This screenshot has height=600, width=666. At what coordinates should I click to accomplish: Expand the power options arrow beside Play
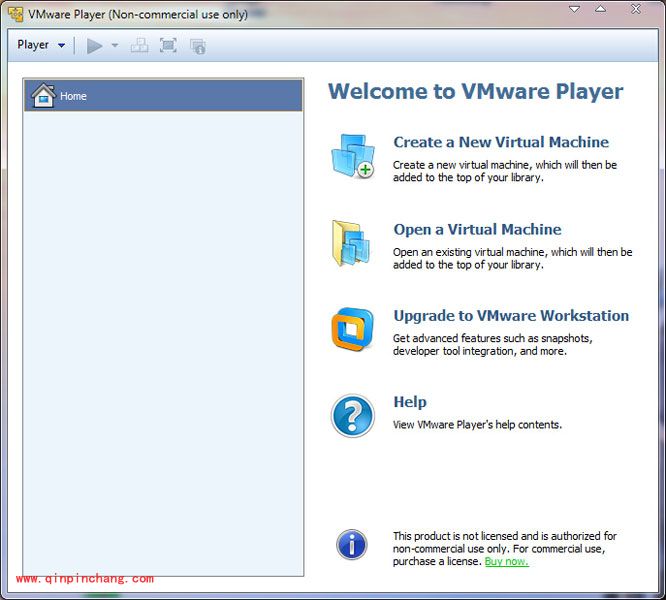pyautogui.click(x=115, y=45)
